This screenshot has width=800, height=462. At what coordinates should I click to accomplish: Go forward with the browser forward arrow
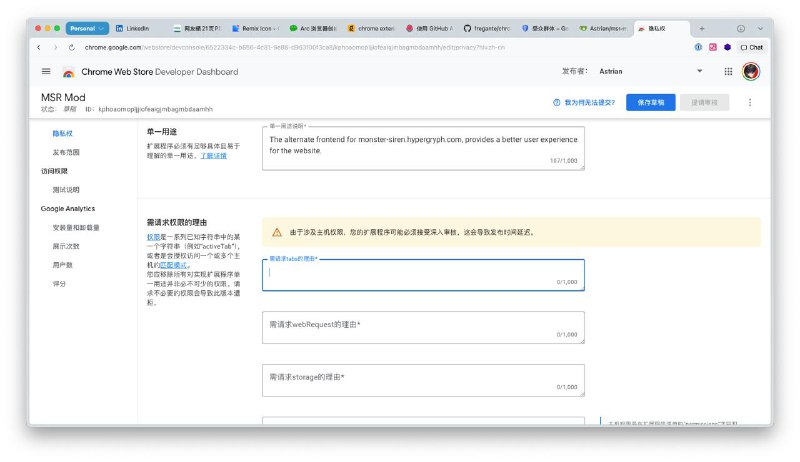pyautogui.click(x=55, y=47)
